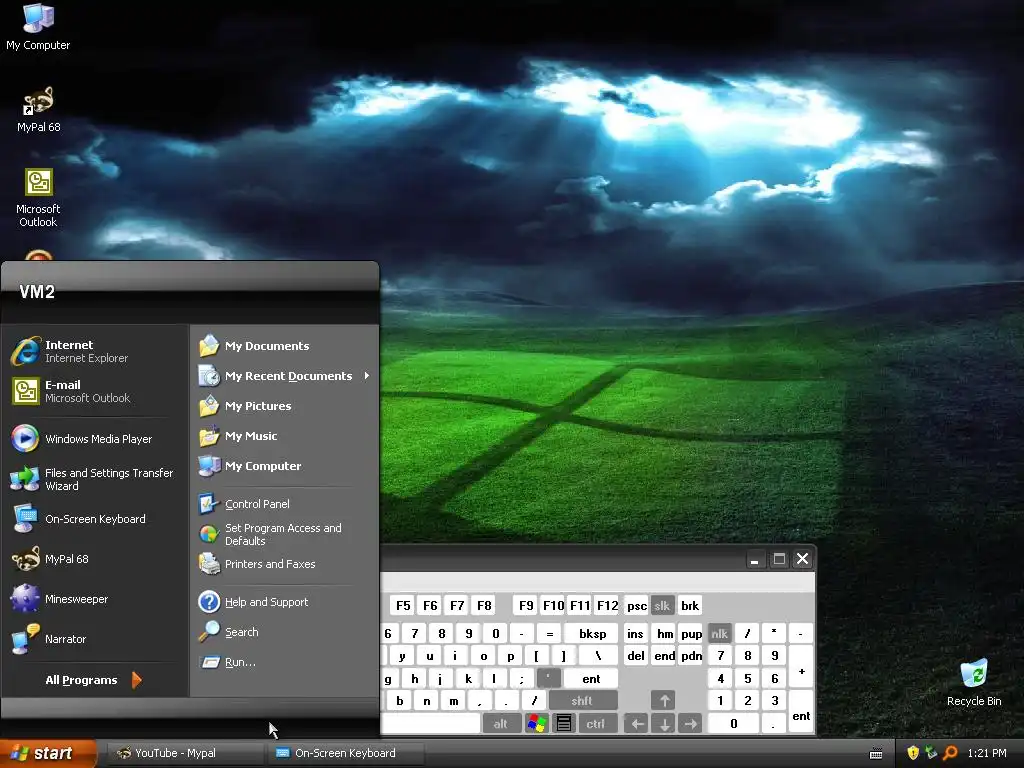Image resolution: width=1024 pixels, height=768 pixels.
Task: Click the F5 key on On-Screen Keyboard
Action: pos(404,606)
